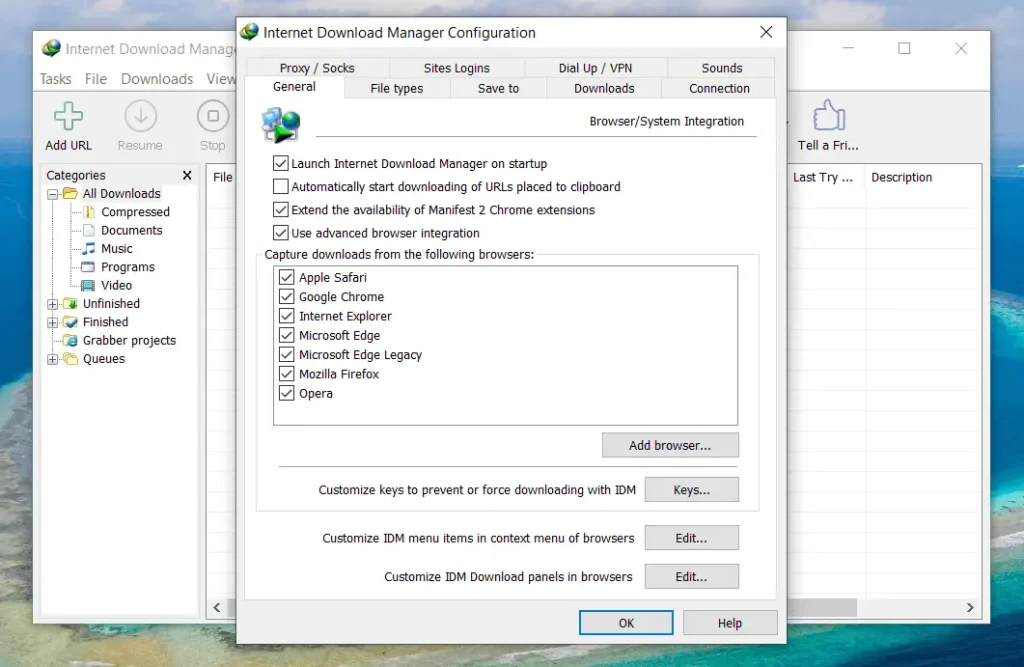Open the Proxy / Socks tab
Viewport: 1024px width, 667px height.
coord(316,68)
